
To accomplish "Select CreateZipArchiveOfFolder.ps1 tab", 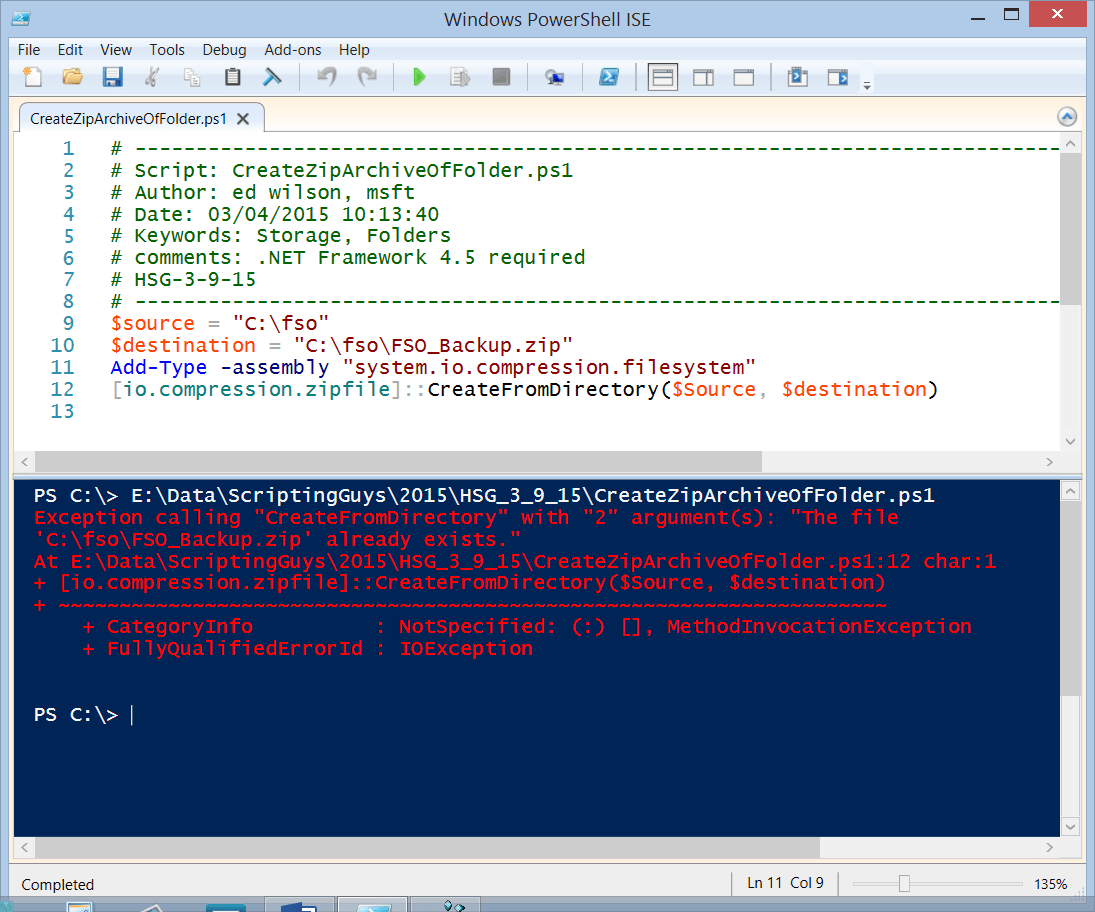I will [x=128, y=119].
